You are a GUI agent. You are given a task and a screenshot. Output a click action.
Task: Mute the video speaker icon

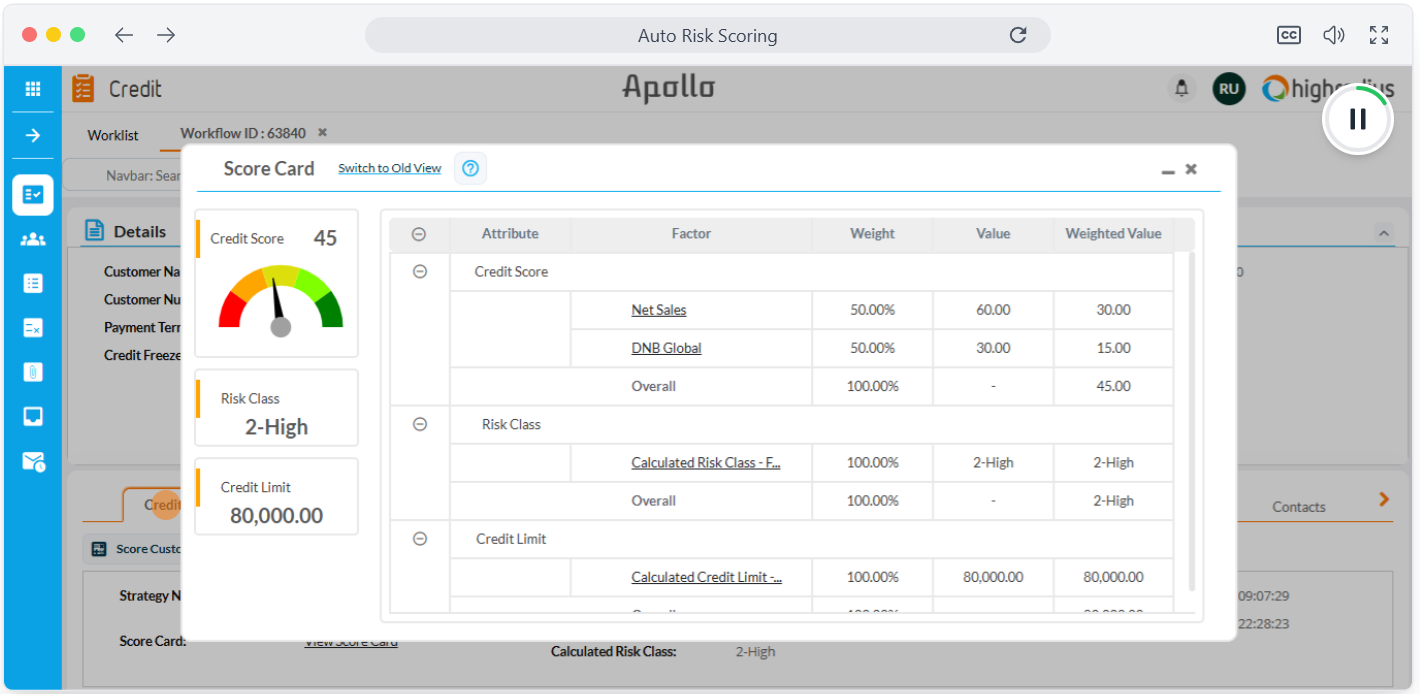point(1334,35)
